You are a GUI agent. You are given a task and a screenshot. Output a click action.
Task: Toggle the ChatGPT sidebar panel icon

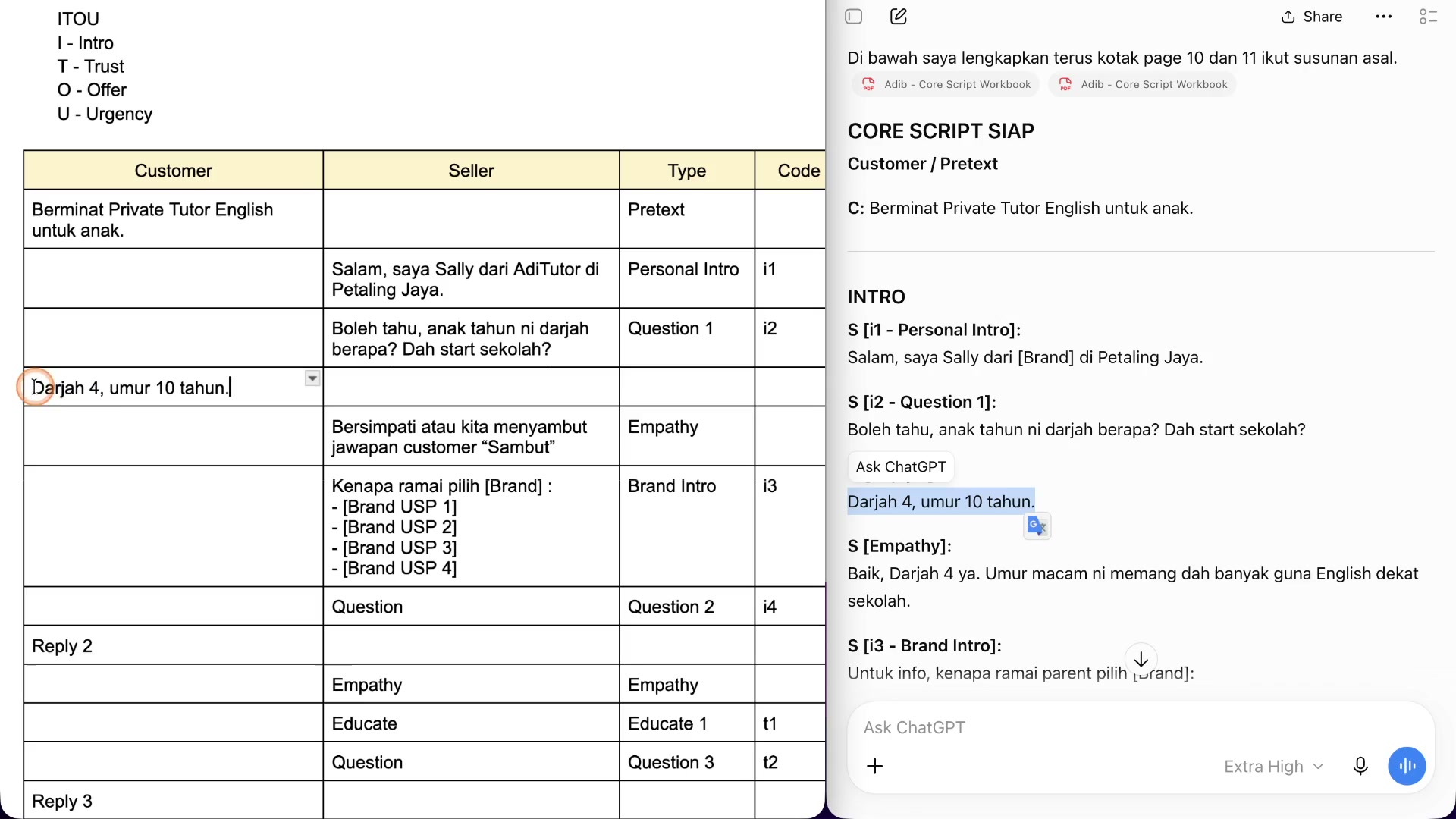(x=854, y=17)
